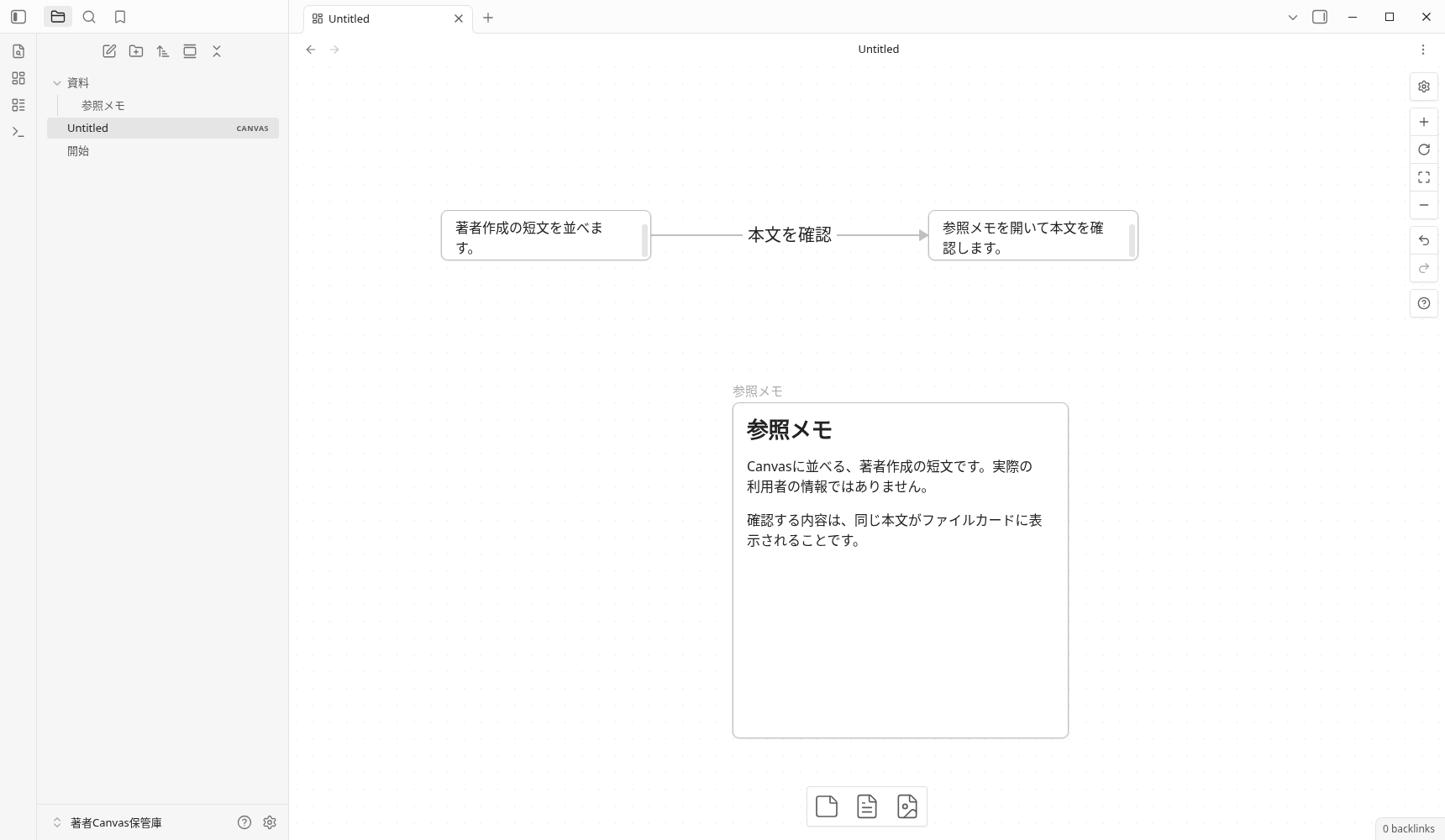Open the tab list dropdown
The width and height of the screenshot is (1445, 840).
click(1293, 17)
